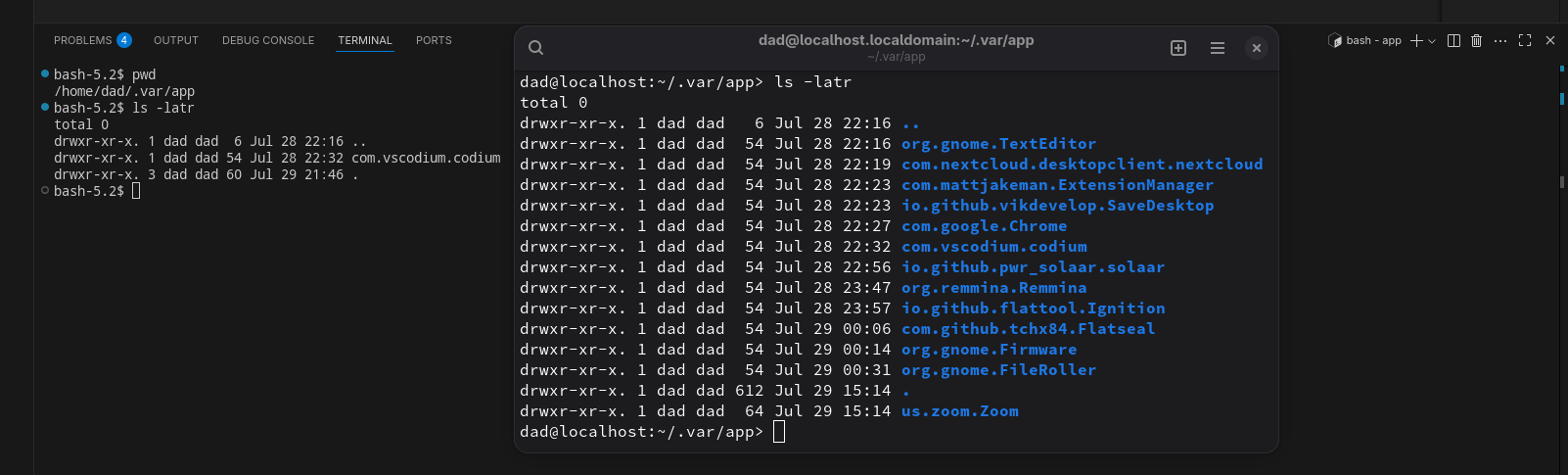
Task: Open the OUTPUT tab
Action: [x=176, y=40]
